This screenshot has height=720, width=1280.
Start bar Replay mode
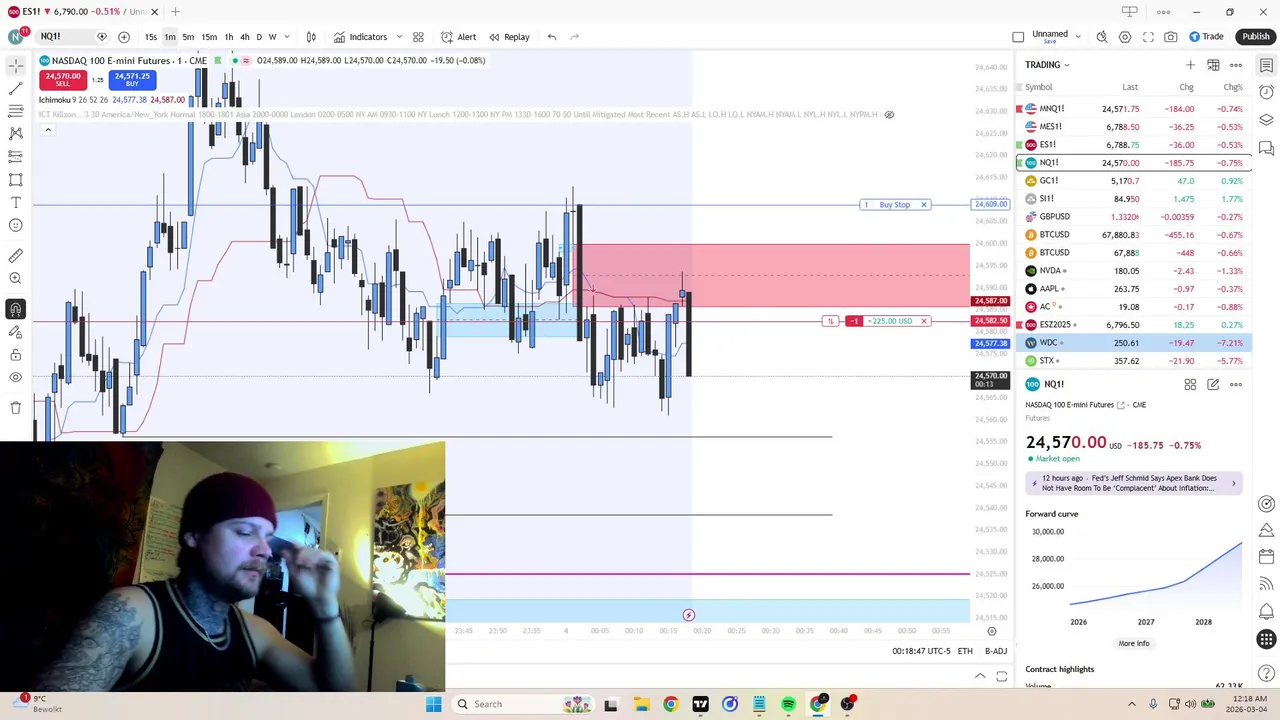click(509, 37)
